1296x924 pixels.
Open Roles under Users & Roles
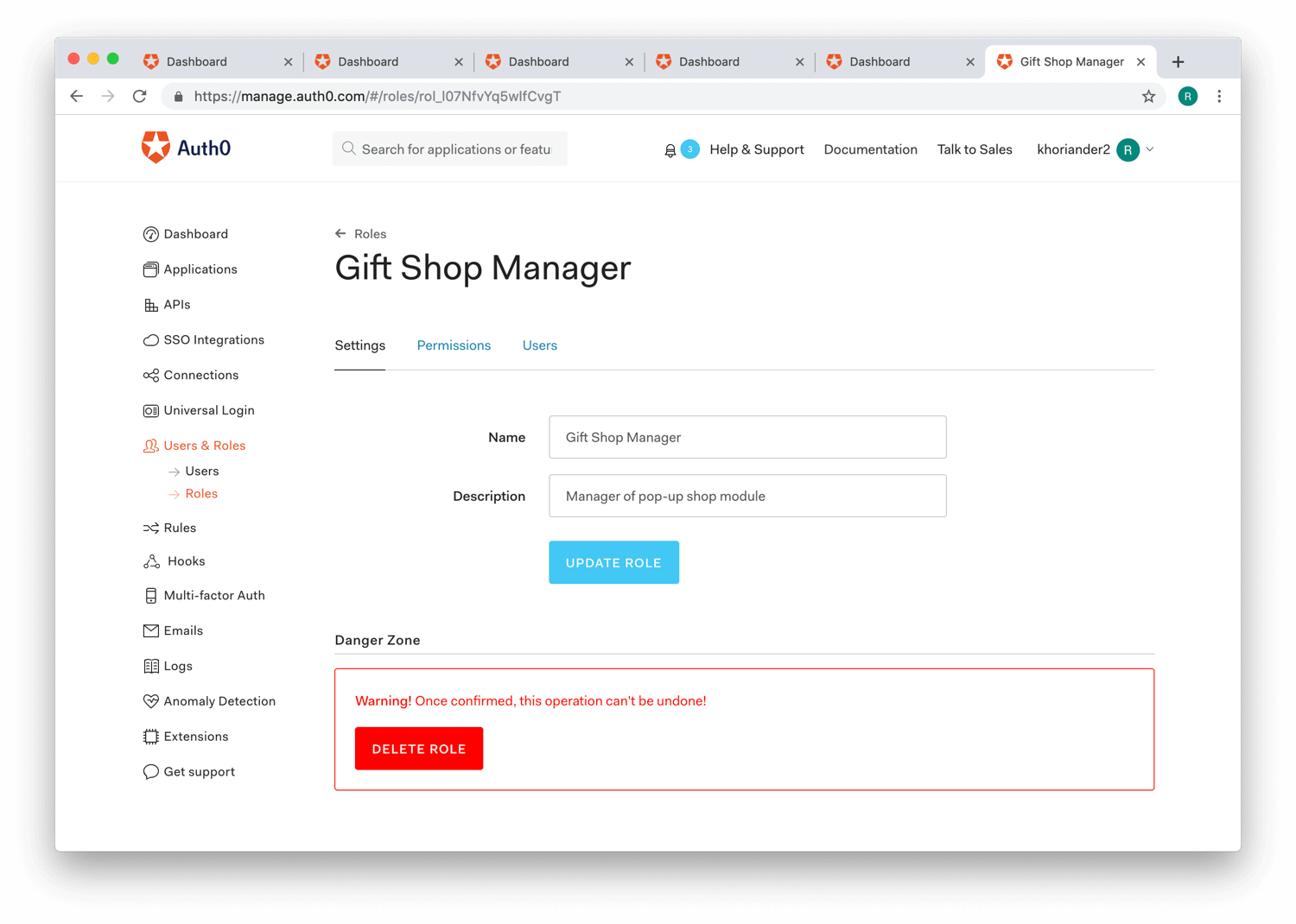tap(201, 494)
